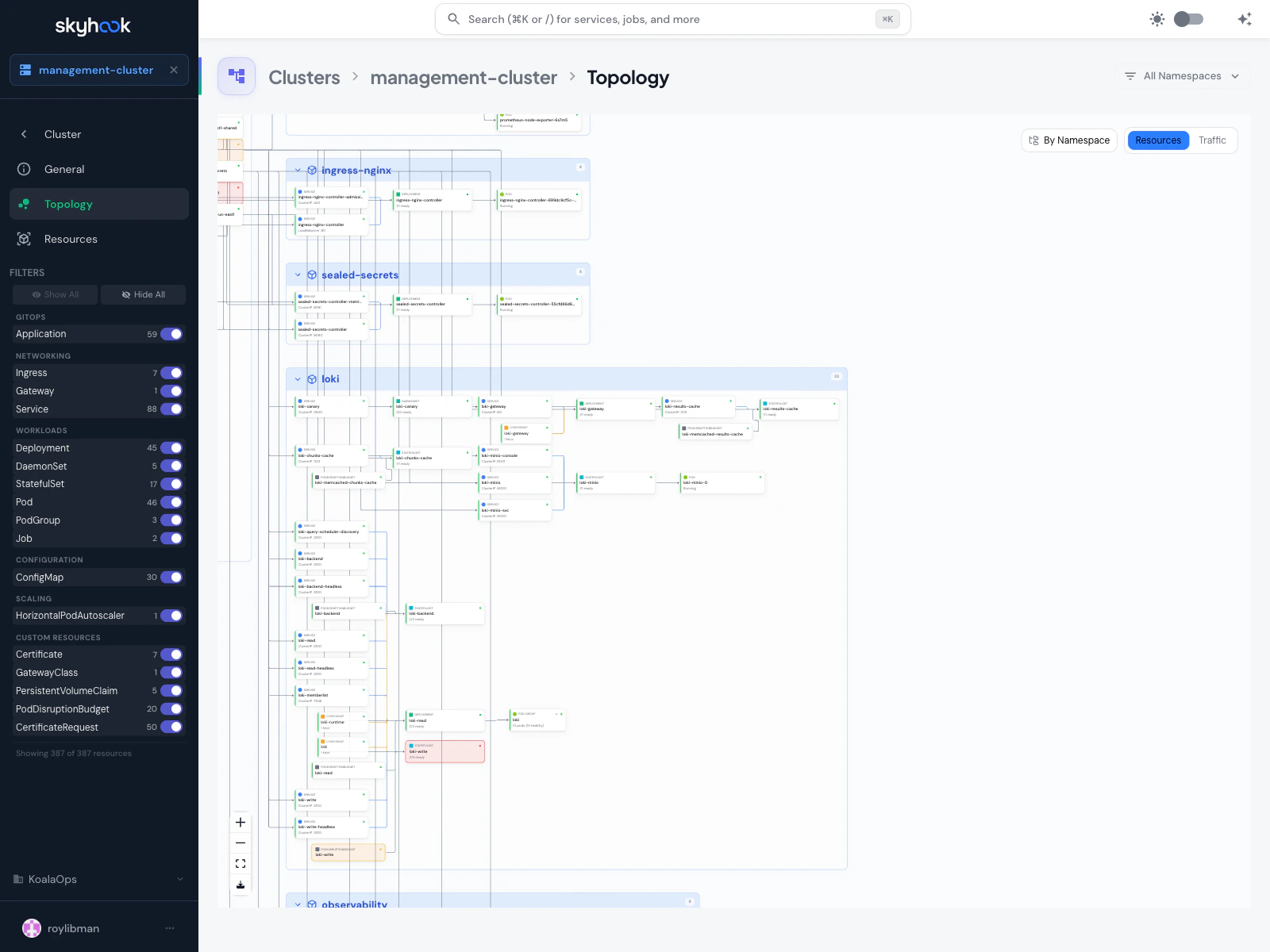Turn off the Pod filter toggle
Viewport: 1270px width, 952px height.
(x=171, y=502)
